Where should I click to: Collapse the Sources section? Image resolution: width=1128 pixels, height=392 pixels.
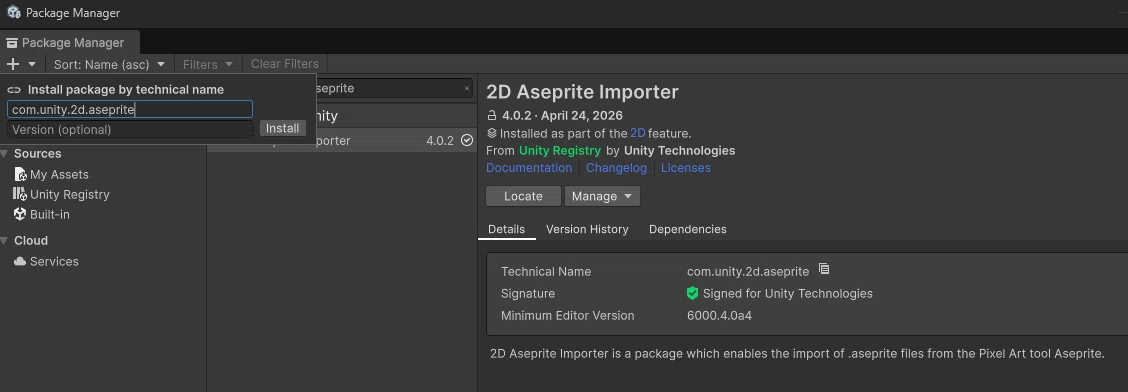pyautogui.click(x=5, y=153)
